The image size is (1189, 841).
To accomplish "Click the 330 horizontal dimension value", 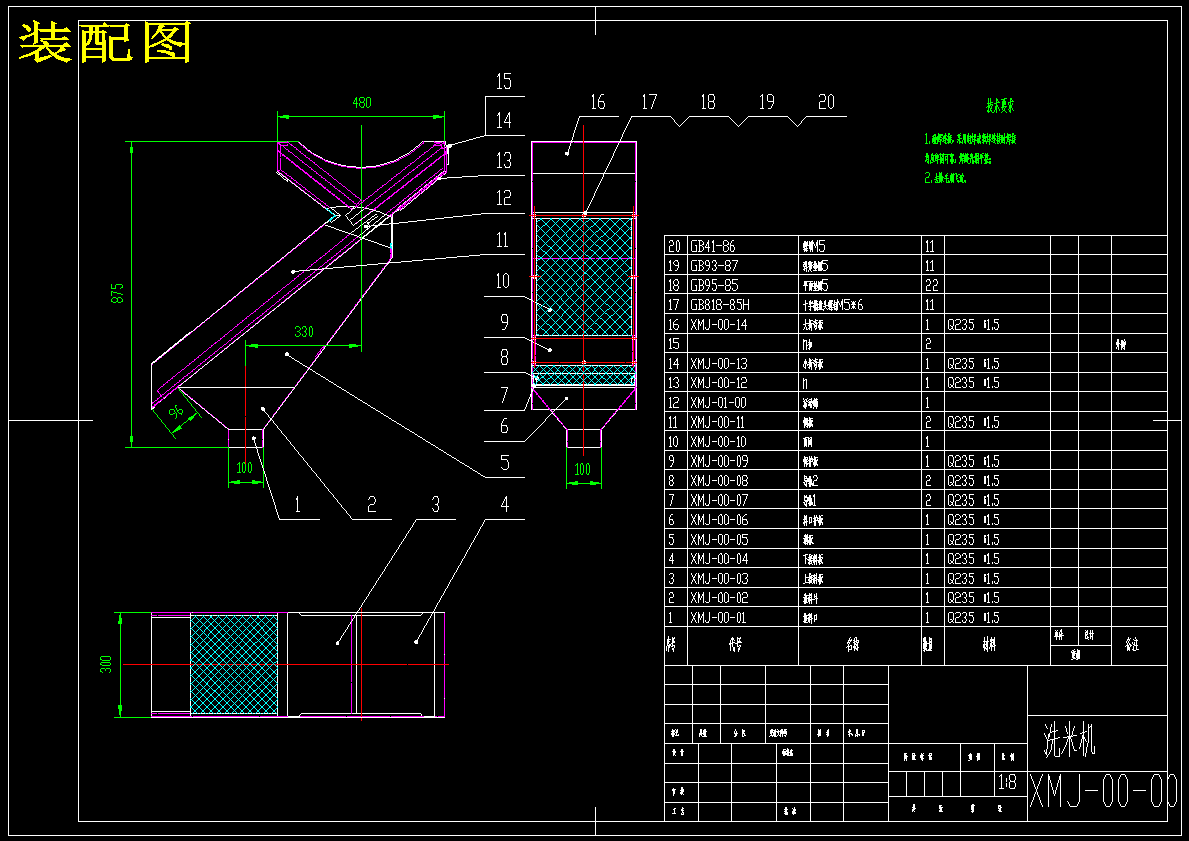I will (x=304, y=332).
